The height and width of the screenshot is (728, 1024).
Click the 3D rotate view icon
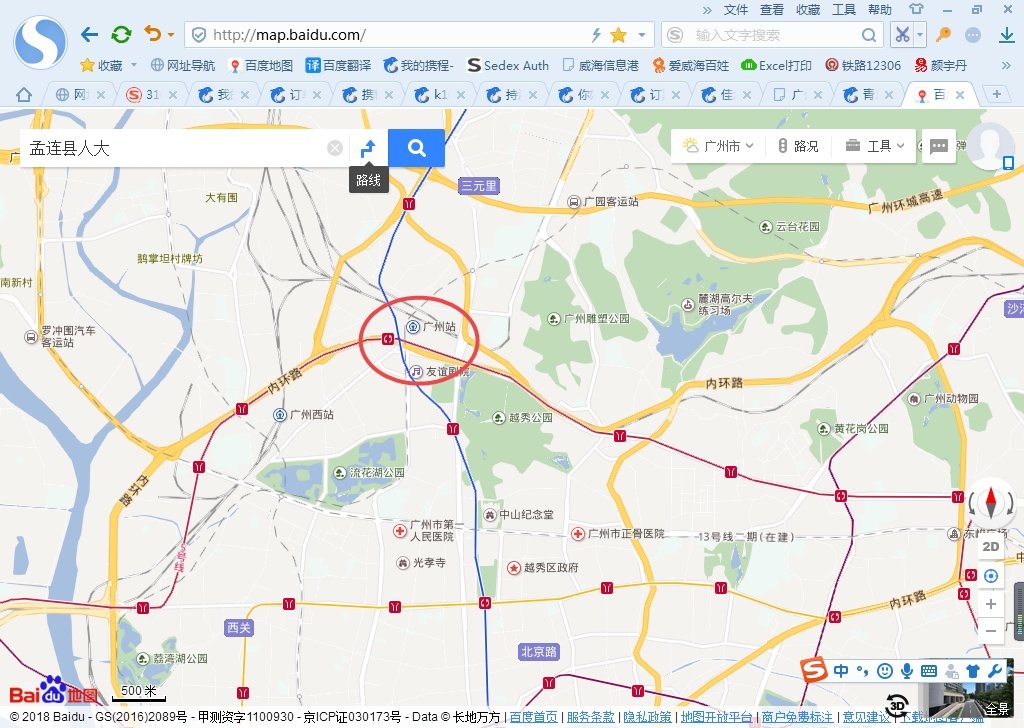point(897,705)
